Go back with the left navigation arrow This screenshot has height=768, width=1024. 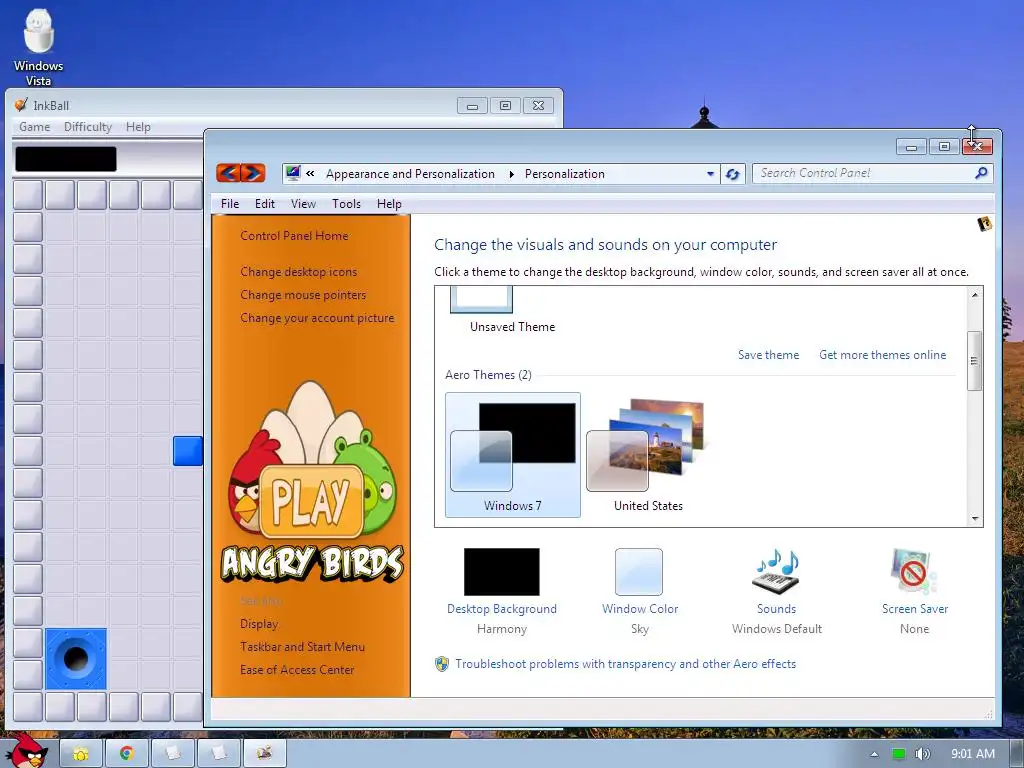pos(228,173)
